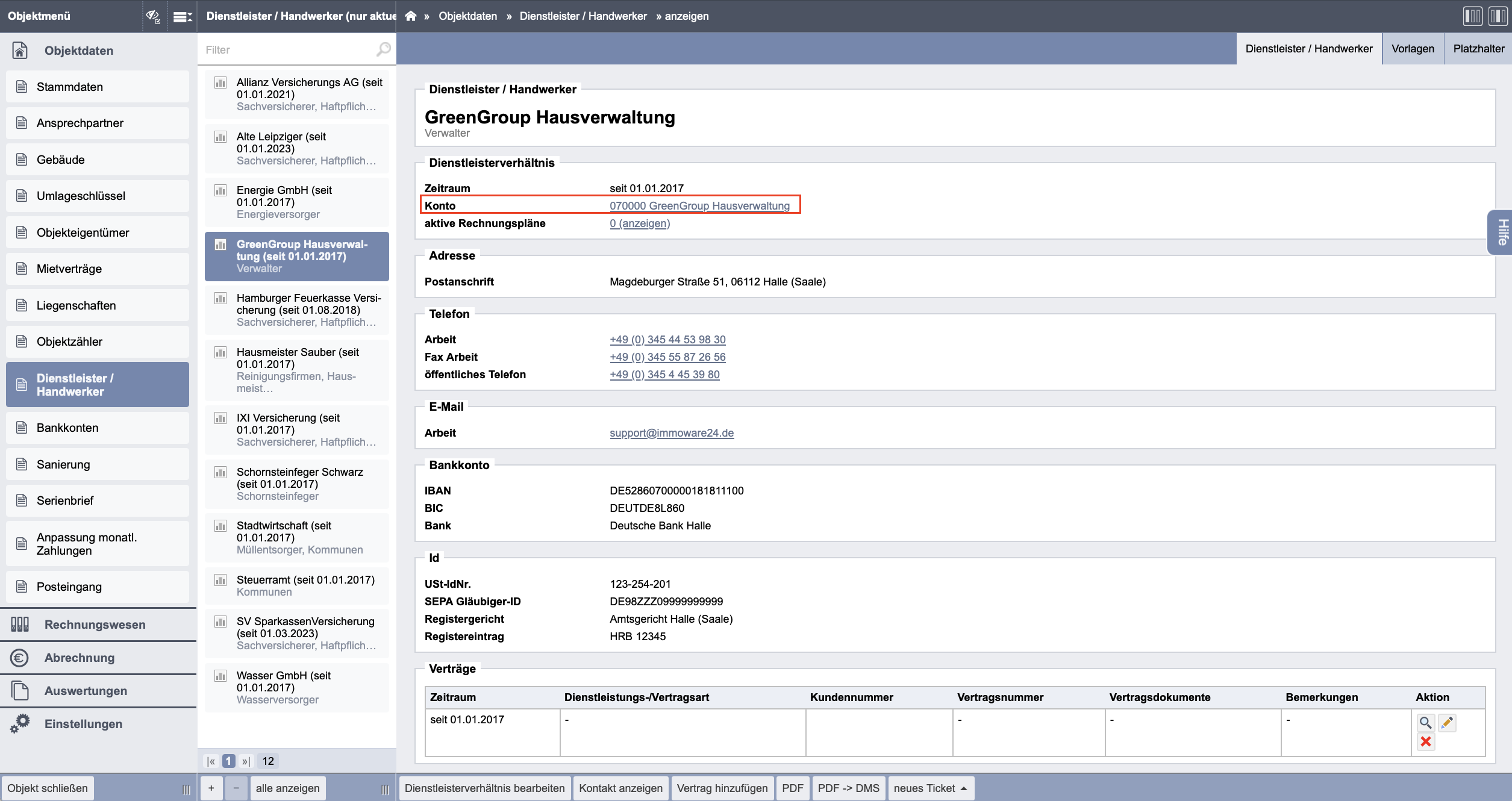The height and width of the screenshot is (801, 1512).
Task: Click the magnifier search icon in filter field
Action: (x=384, y=49)
